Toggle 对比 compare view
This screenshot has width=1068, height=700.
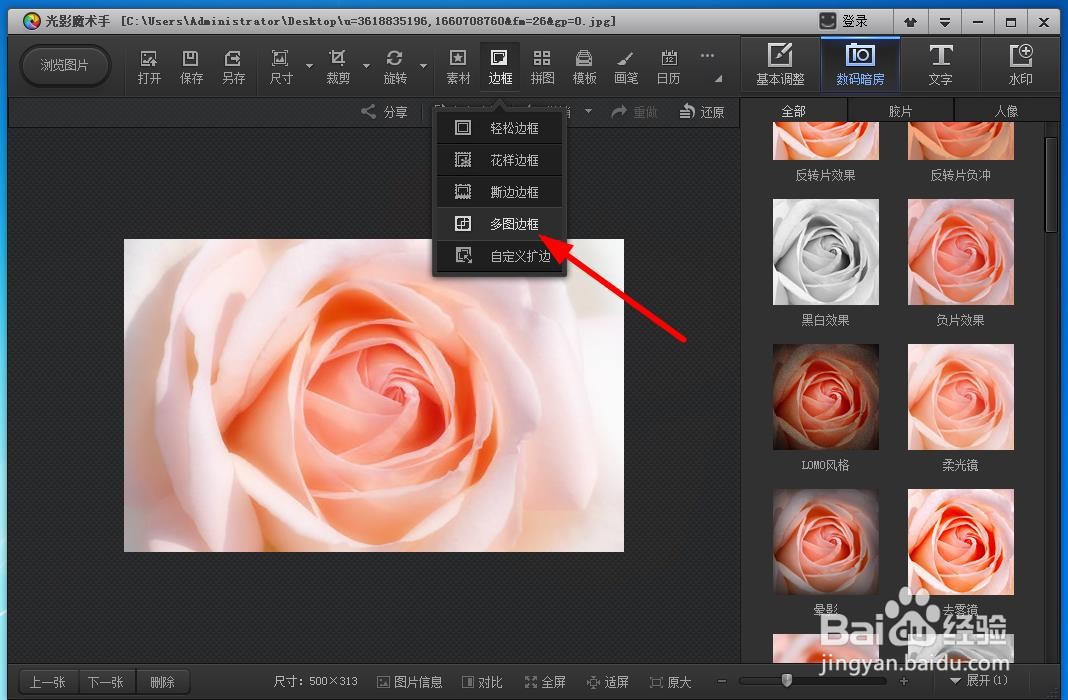coord(482,682)
